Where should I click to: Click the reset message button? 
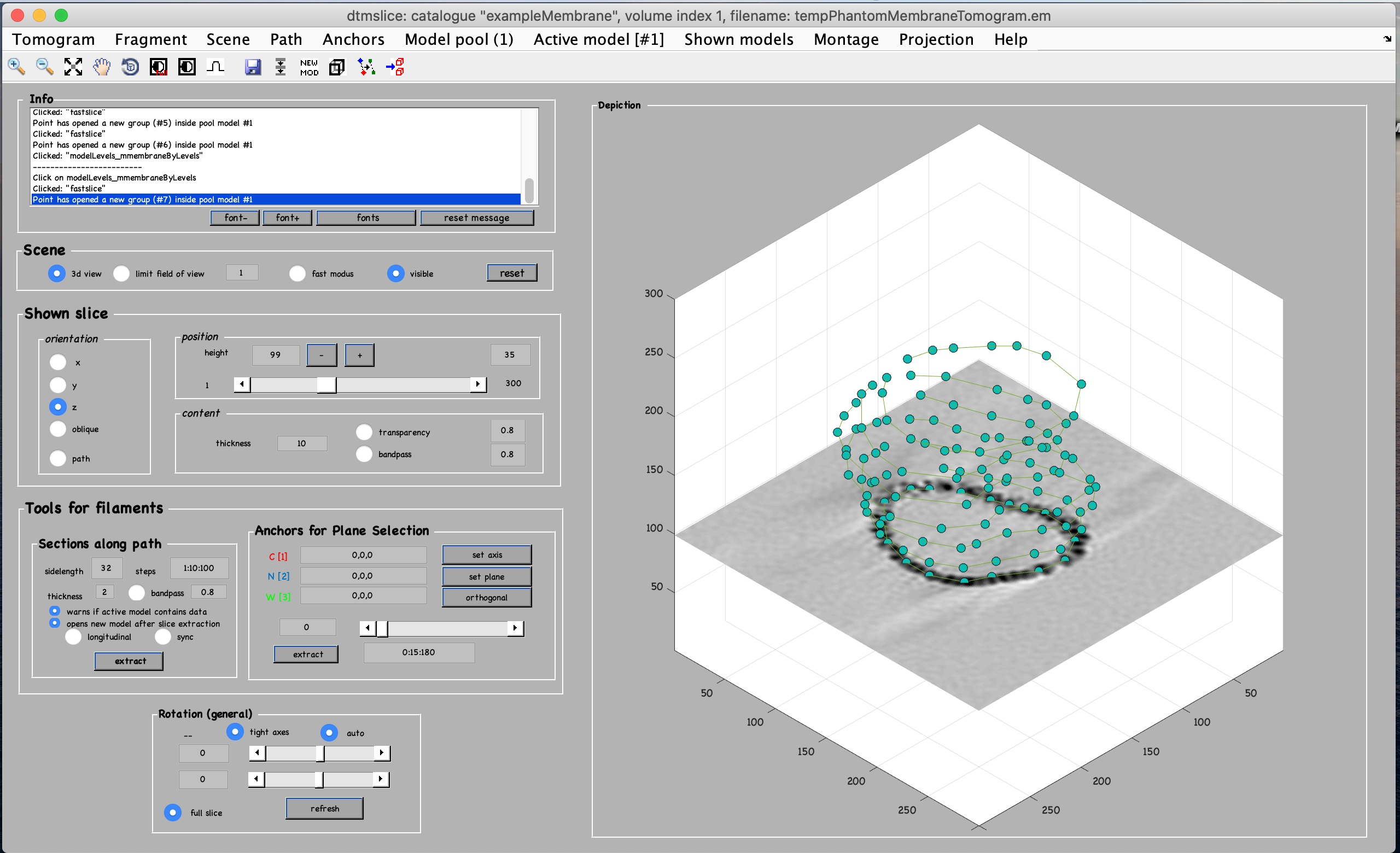point(477,218)
